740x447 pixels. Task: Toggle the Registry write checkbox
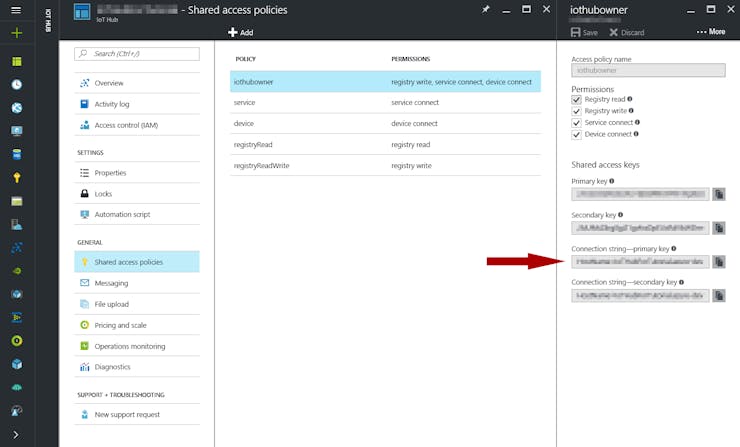tap(576, 111)
